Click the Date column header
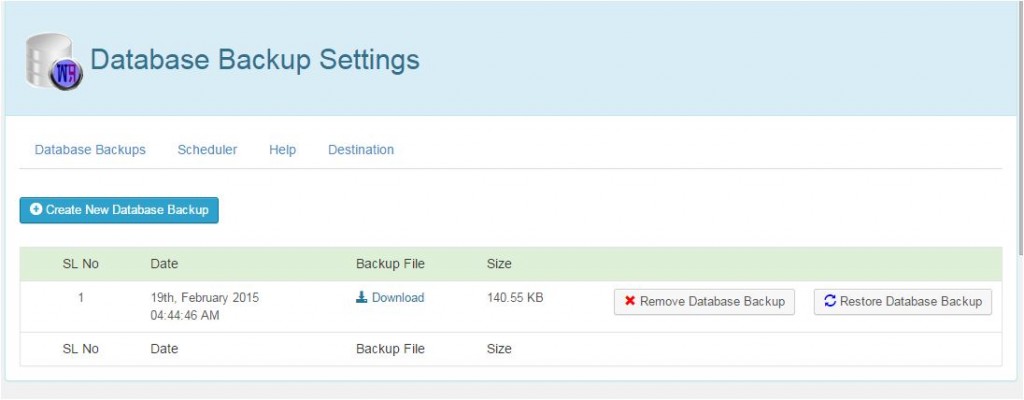1024x400 pixels. click(164, 264)
